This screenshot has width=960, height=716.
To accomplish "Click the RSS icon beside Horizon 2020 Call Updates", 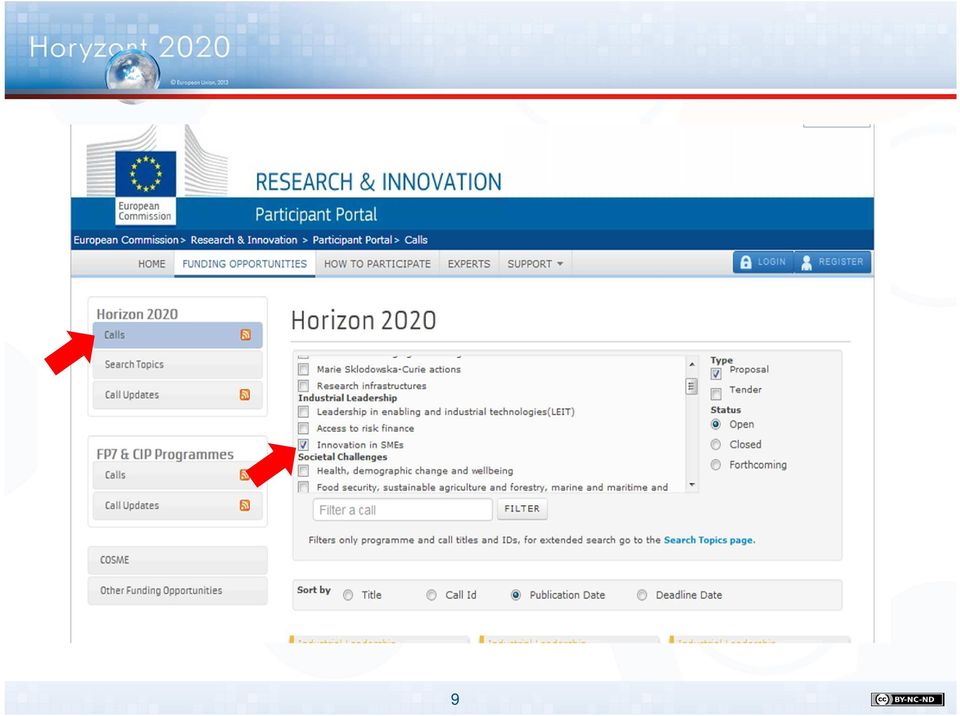I will click(x=245, y=394).
